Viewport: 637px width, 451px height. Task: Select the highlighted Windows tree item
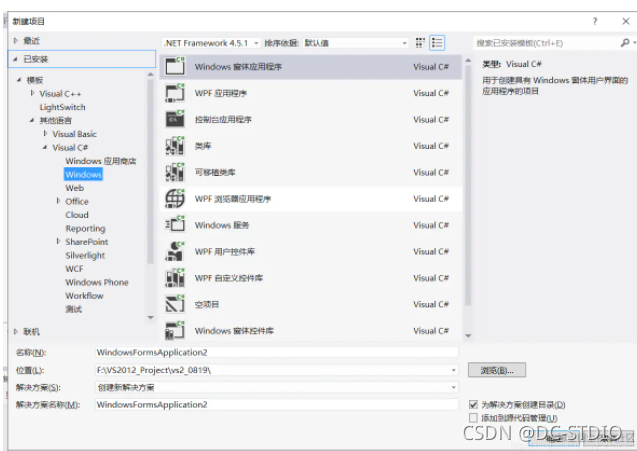coord(83,174)
